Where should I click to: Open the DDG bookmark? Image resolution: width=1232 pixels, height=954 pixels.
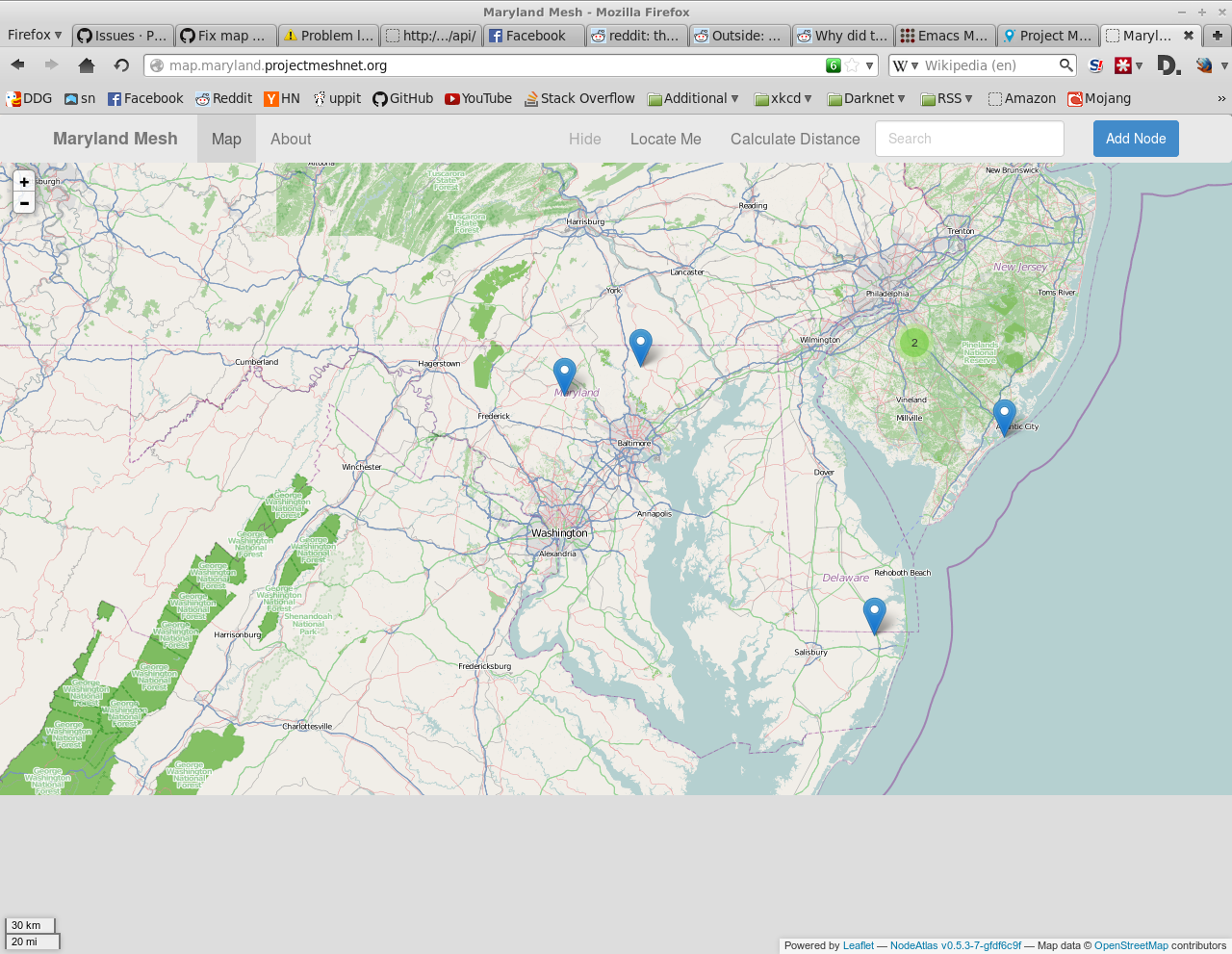pos(29,98)
